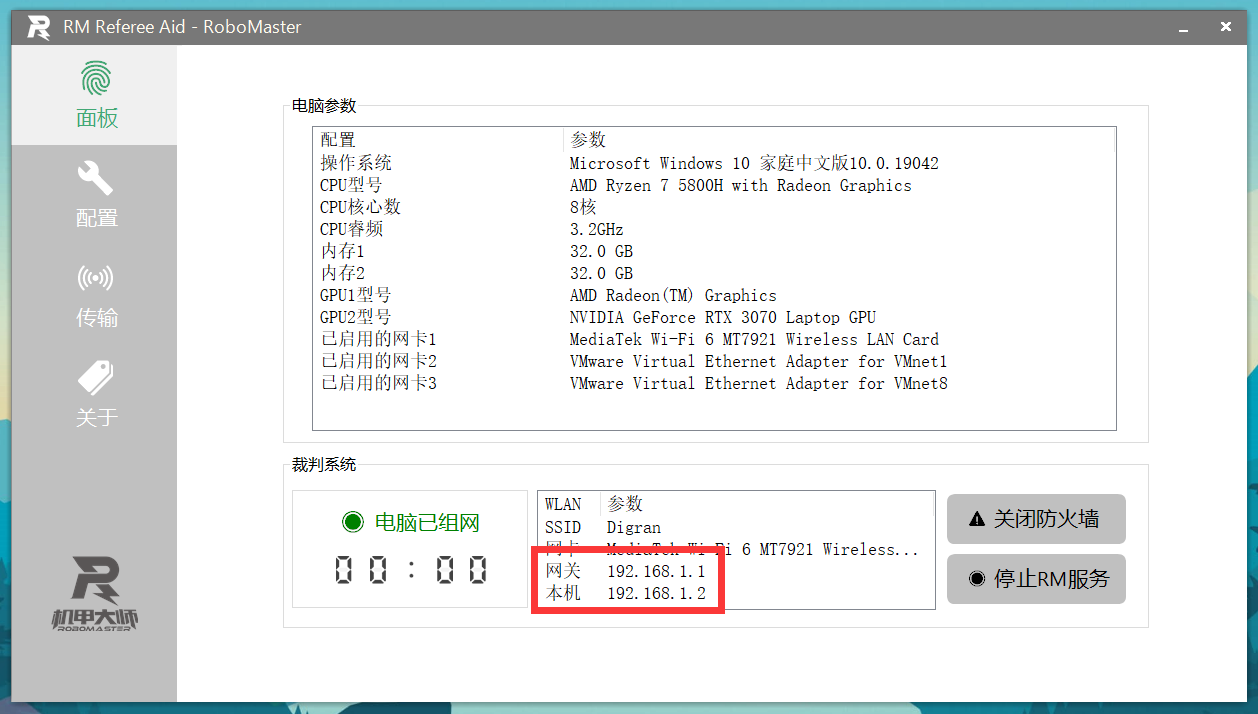
Task: Switch to the 传输 transmission tab
Action: pyautogui.click(x=95, y=295)
